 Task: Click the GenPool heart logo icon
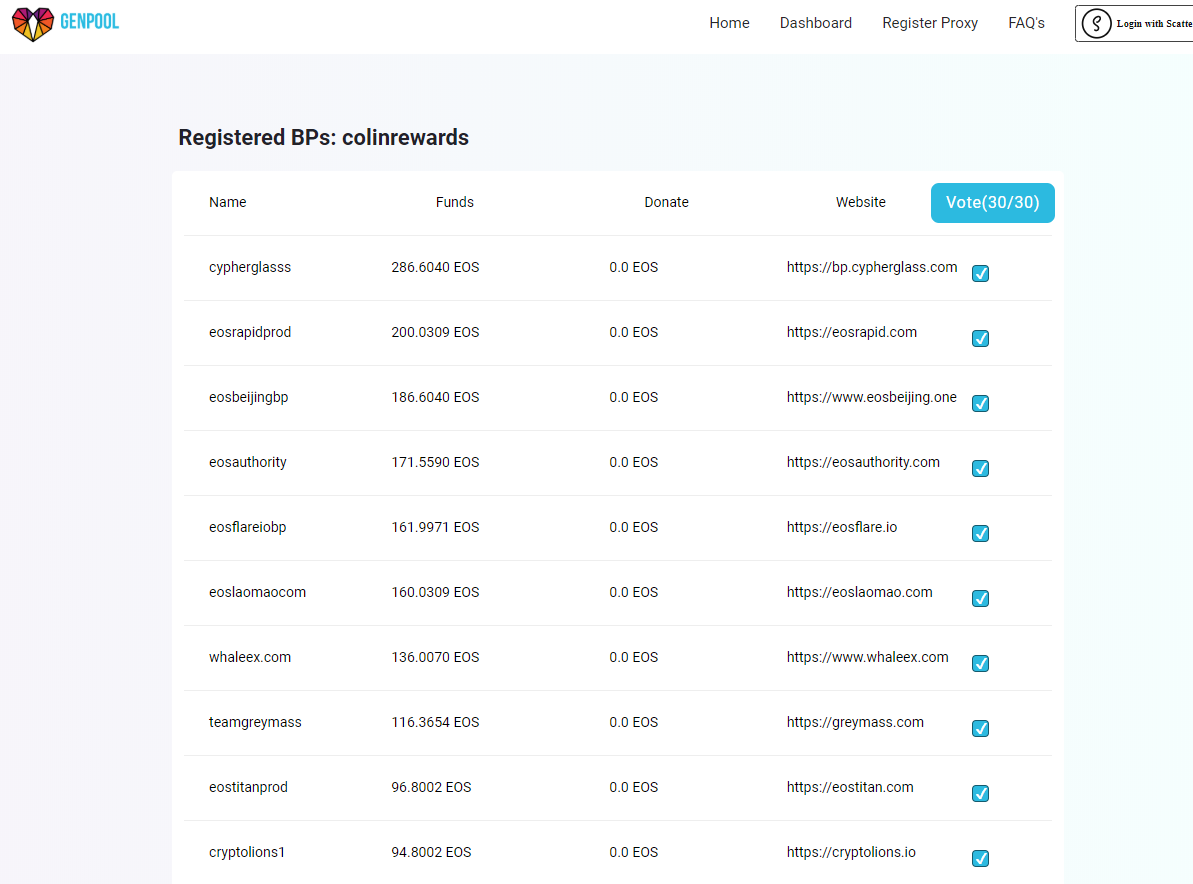tap(33, 24)
